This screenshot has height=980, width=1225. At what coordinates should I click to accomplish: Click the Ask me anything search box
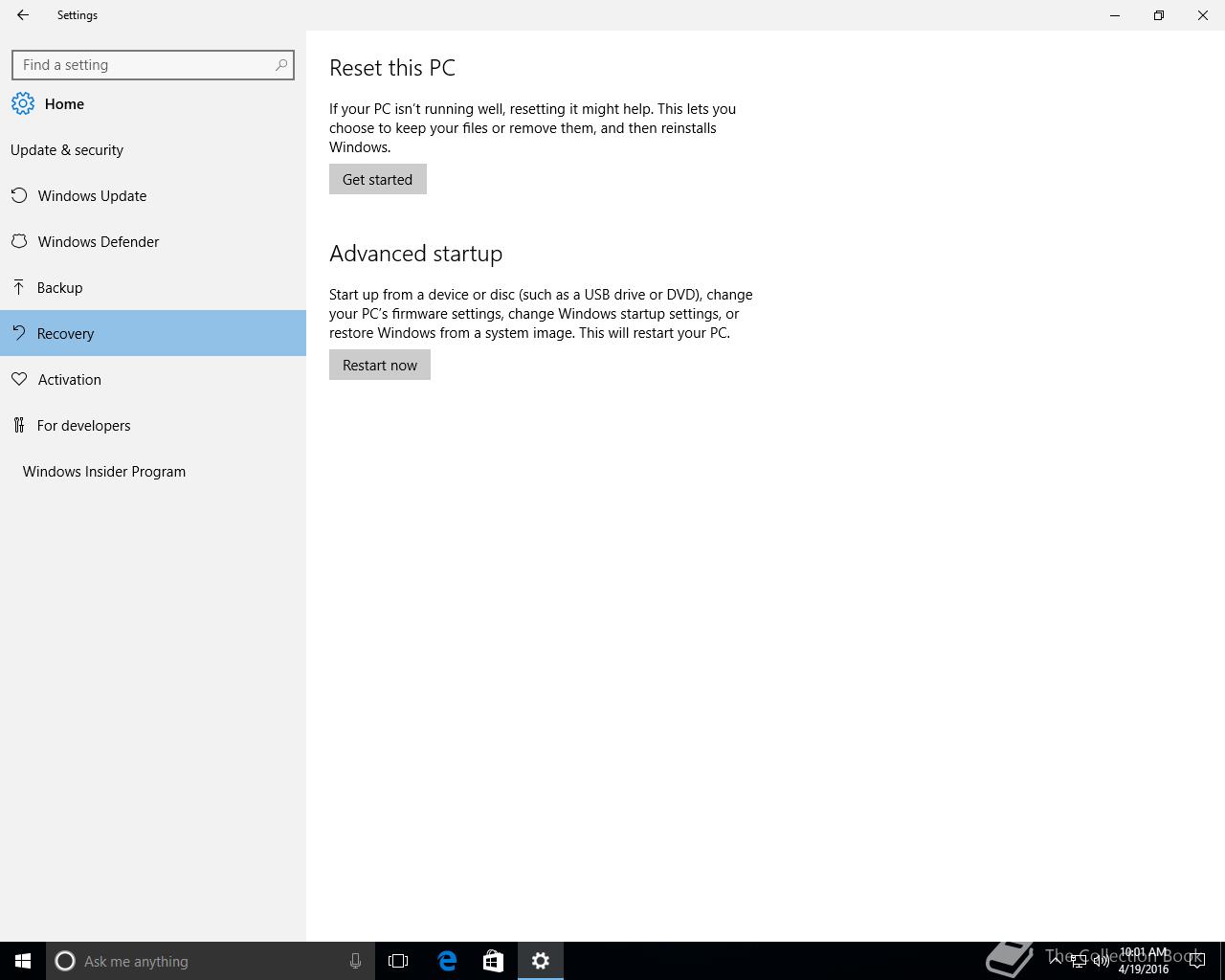tap(209, 961)
